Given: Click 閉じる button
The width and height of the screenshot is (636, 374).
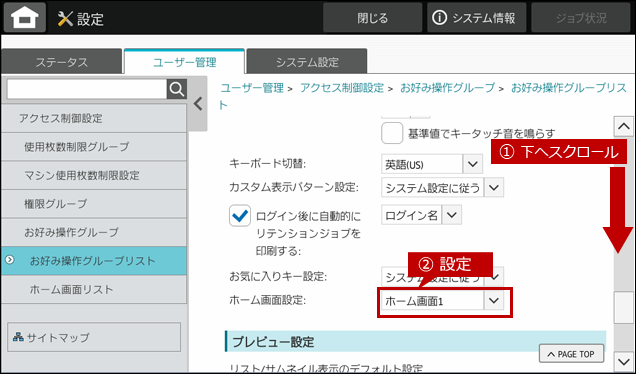Looking at the screenshot, I should [x=372, y=18].
